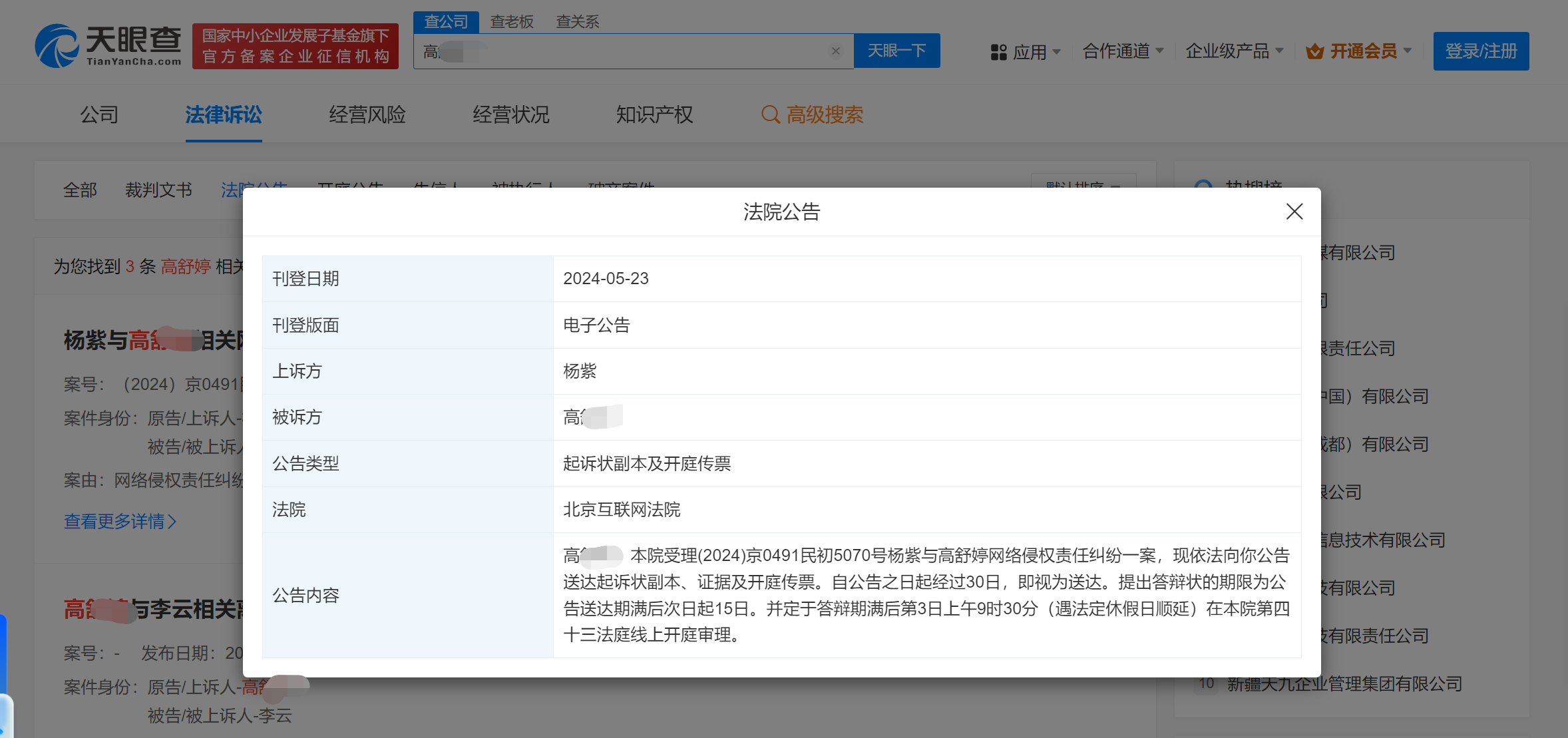Switch to the 法律诉讼 tab

tap(224, 114)
